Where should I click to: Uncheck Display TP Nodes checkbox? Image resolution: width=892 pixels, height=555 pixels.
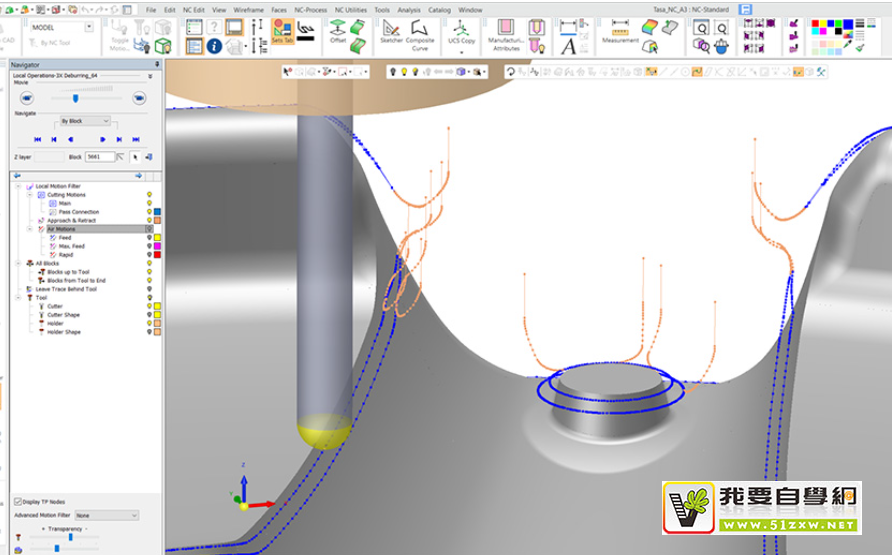click(x=19, y=501)
